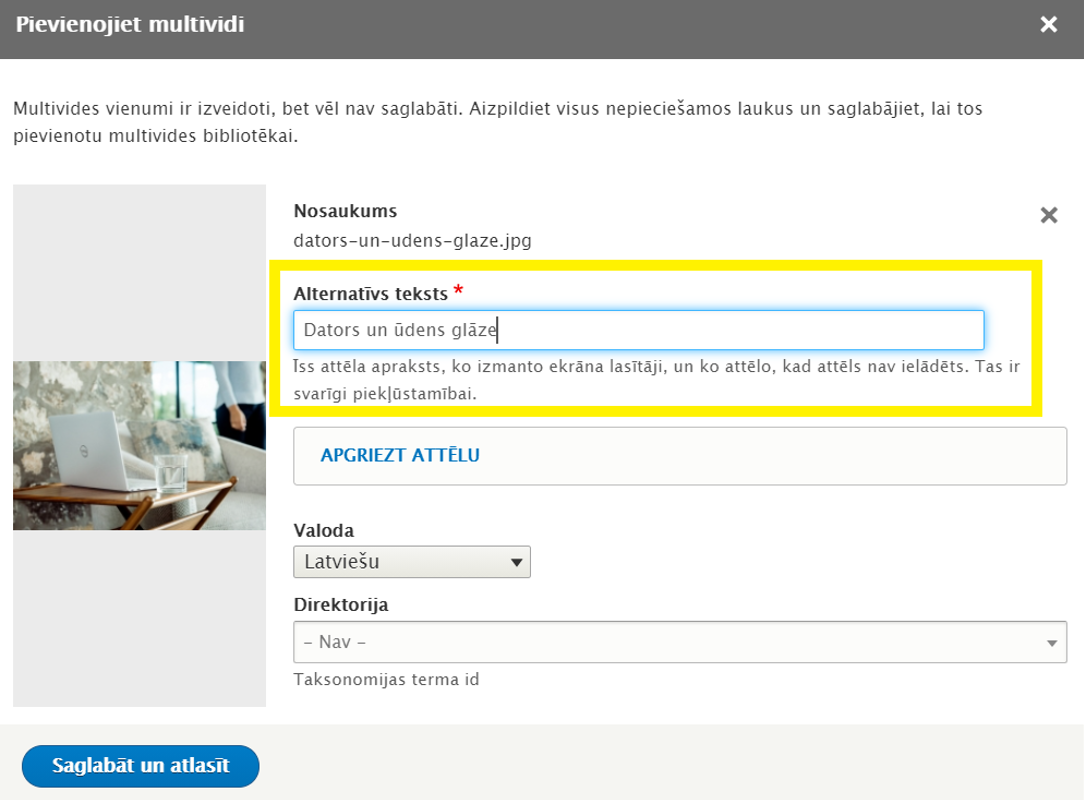The width and height of the screenshot is (1084, 800).
Task: Click the red required asterisk marker
Action: (458, 290)
